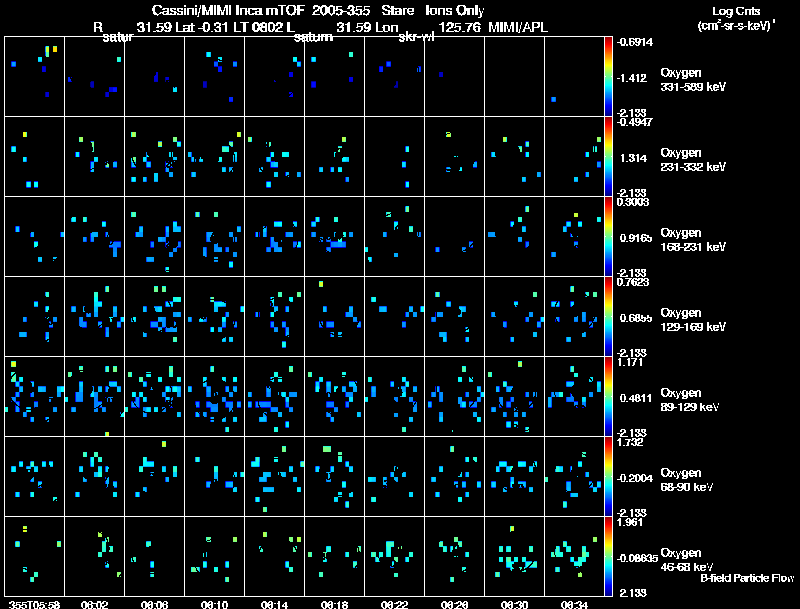The height and width of the screenshot is (609, 800).
Task: Click the '0.6855' color scale value
Action: coord(636,318)
